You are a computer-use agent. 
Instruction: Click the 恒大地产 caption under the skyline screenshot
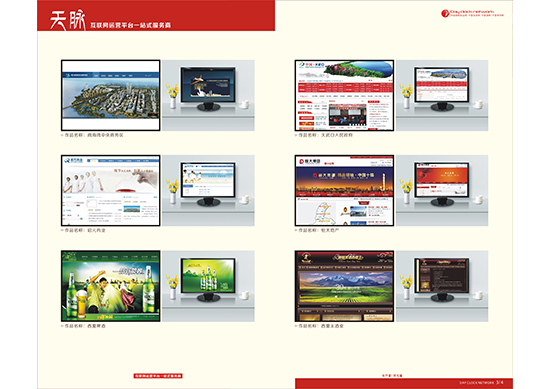click(317, 230)
